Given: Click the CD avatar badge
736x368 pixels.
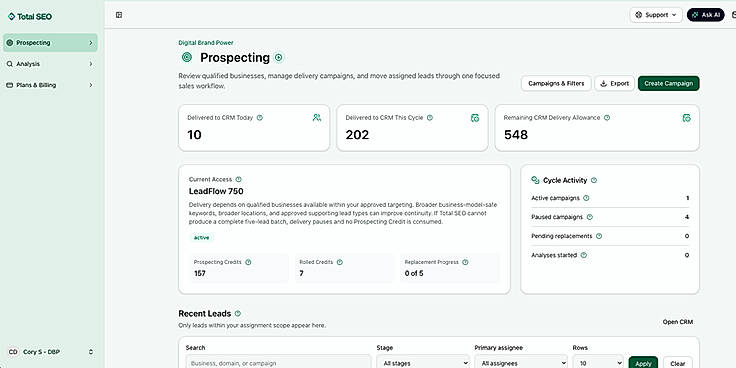Looking at the screenshot, I should [13, 352].
